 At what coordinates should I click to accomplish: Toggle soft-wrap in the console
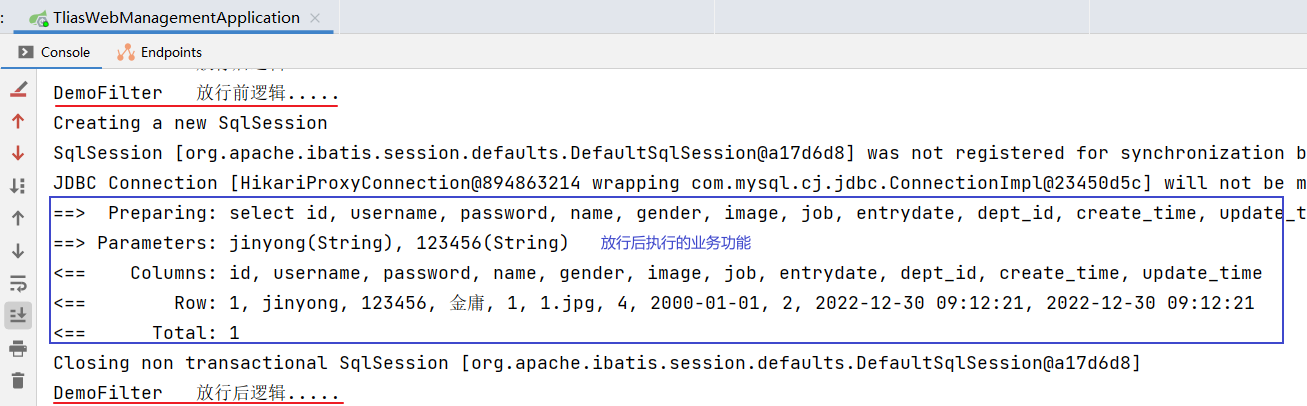click(x=18, y=282)
